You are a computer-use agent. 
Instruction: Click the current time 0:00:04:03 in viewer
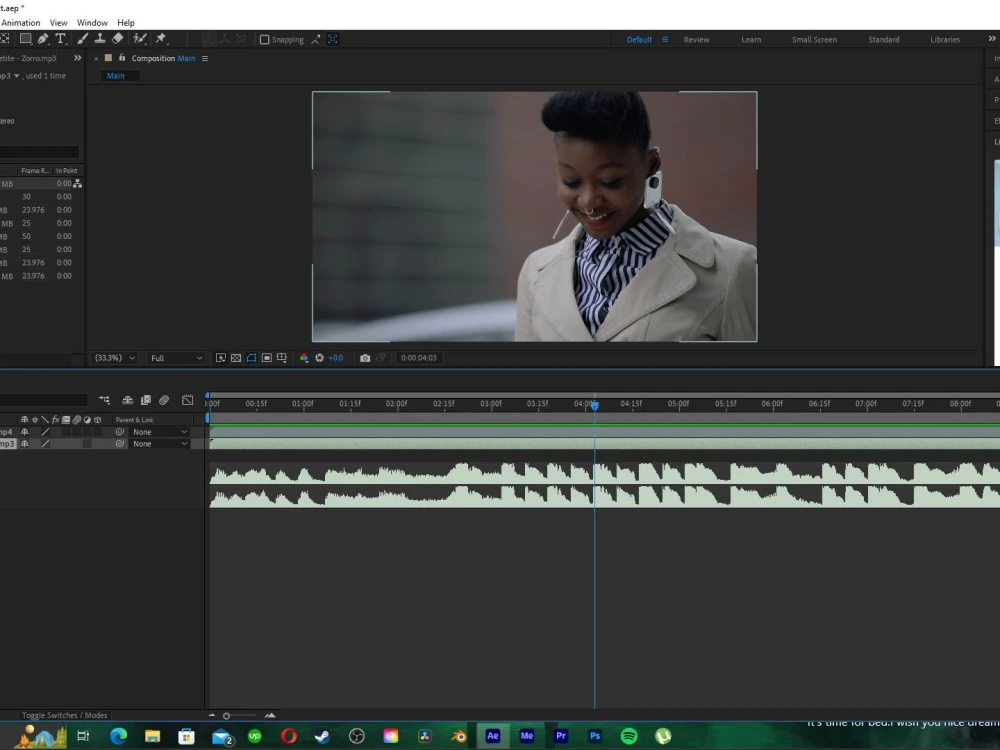click(x=419, y=358)
